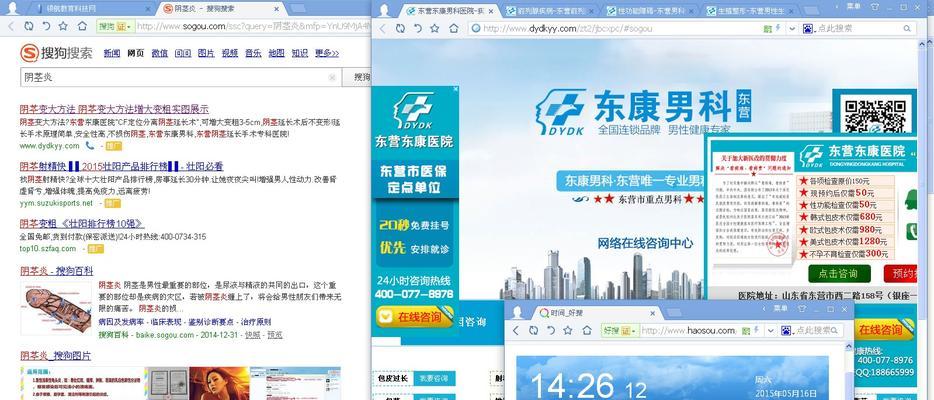The width and height of the screenshot is (934, 400).
Task: Expand 更多>> on the Sogou navigation bar
Action: click(x=326, y=53)
